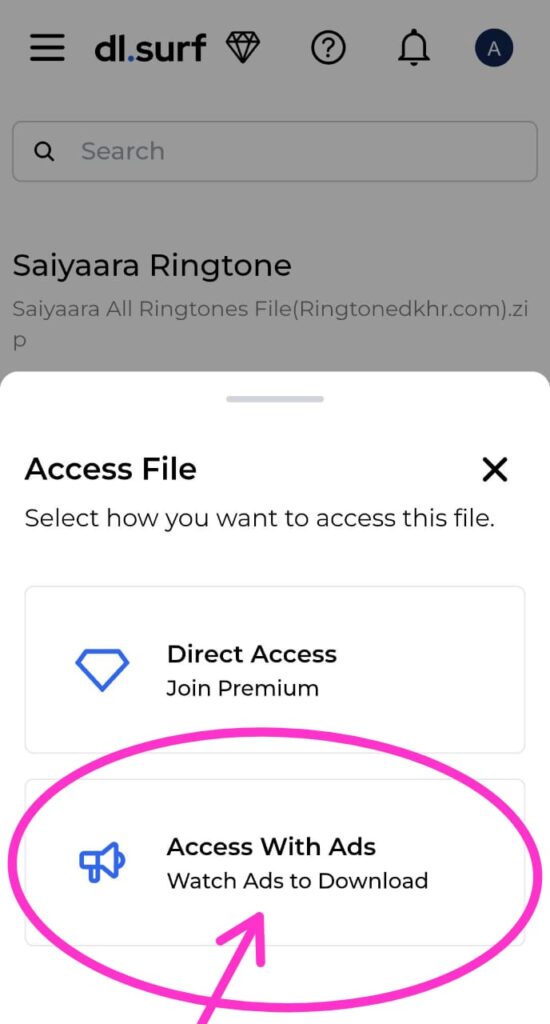Click the Access File heading
Screen dimensions: 550x1024
pos(110,469)
